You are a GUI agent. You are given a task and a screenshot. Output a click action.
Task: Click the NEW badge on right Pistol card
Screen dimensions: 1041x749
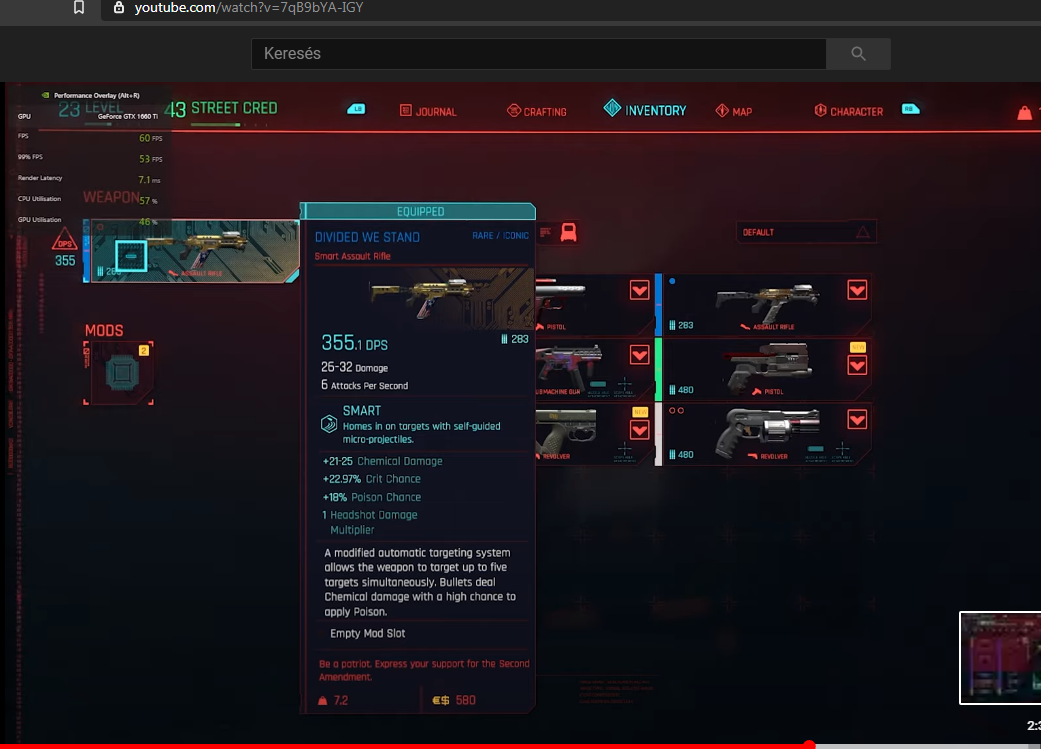[x=858, y=347]
